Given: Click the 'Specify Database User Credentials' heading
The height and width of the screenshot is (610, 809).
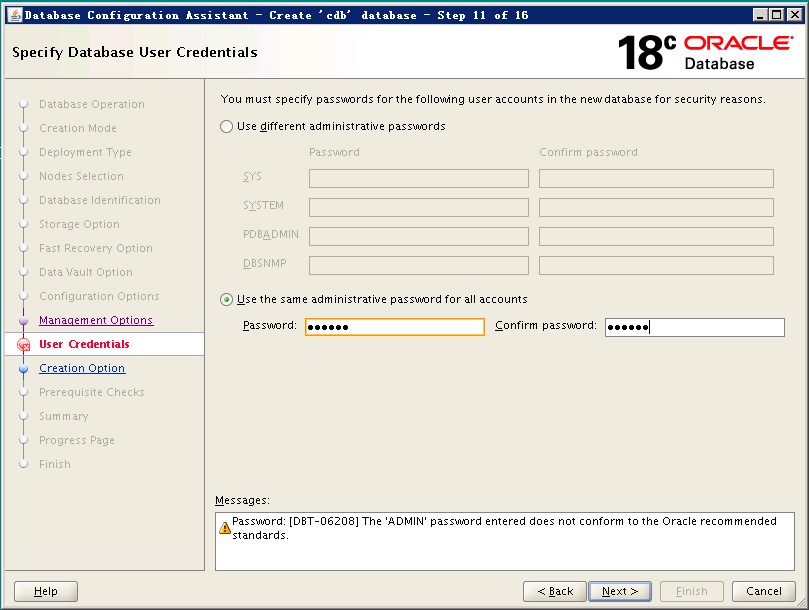Looking at the screenshot, I should [135, 52].
